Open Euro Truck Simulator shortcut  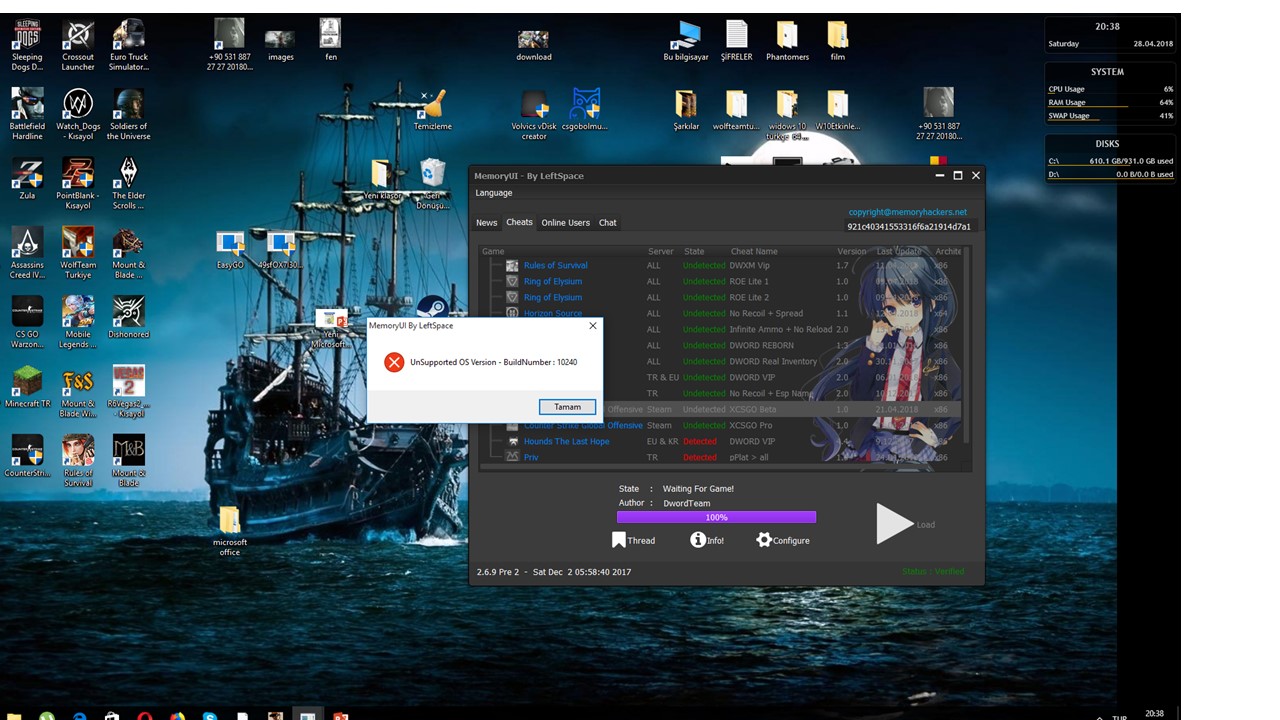129,45
